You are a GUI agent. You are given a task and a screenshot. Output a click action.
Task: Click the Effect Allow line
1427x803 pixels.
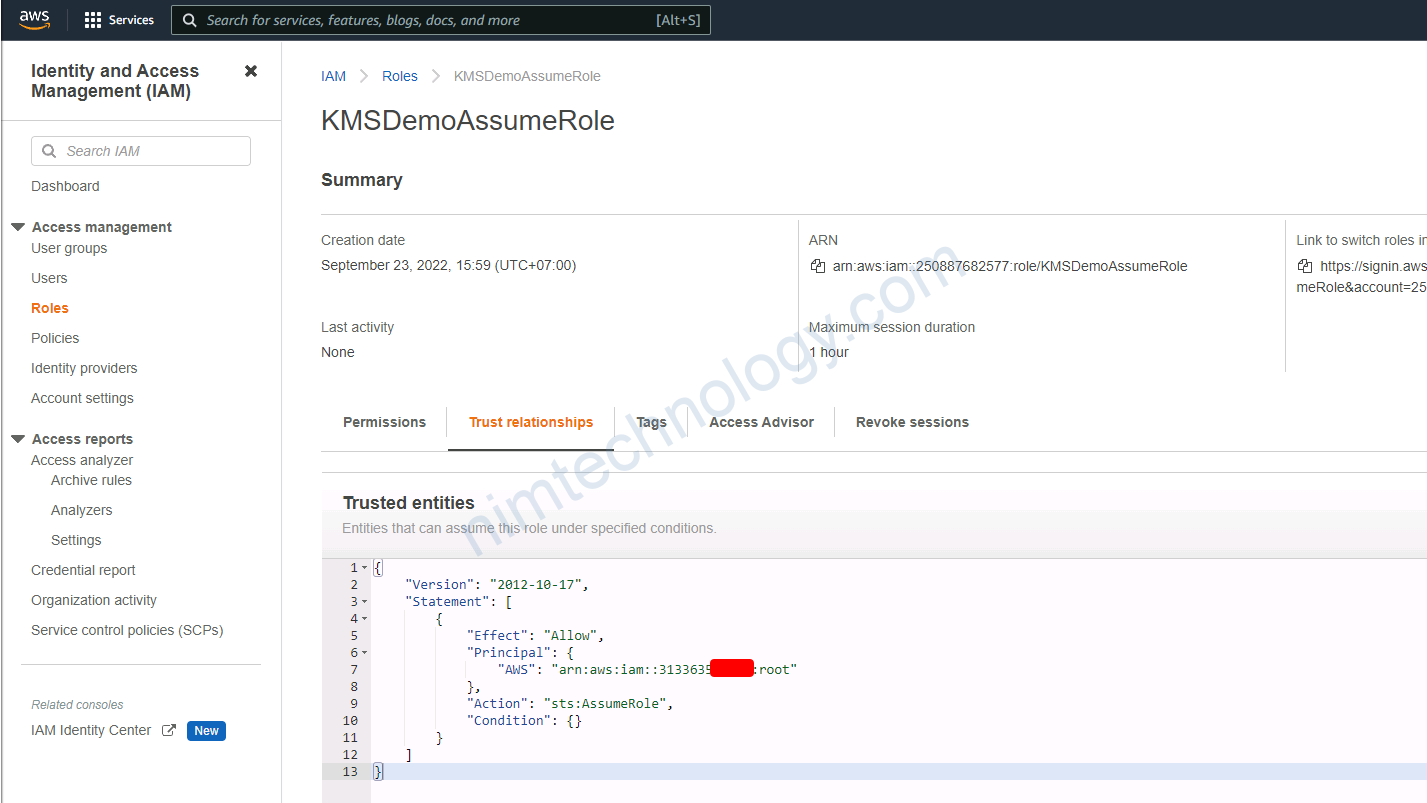click(x=535, y=635)
